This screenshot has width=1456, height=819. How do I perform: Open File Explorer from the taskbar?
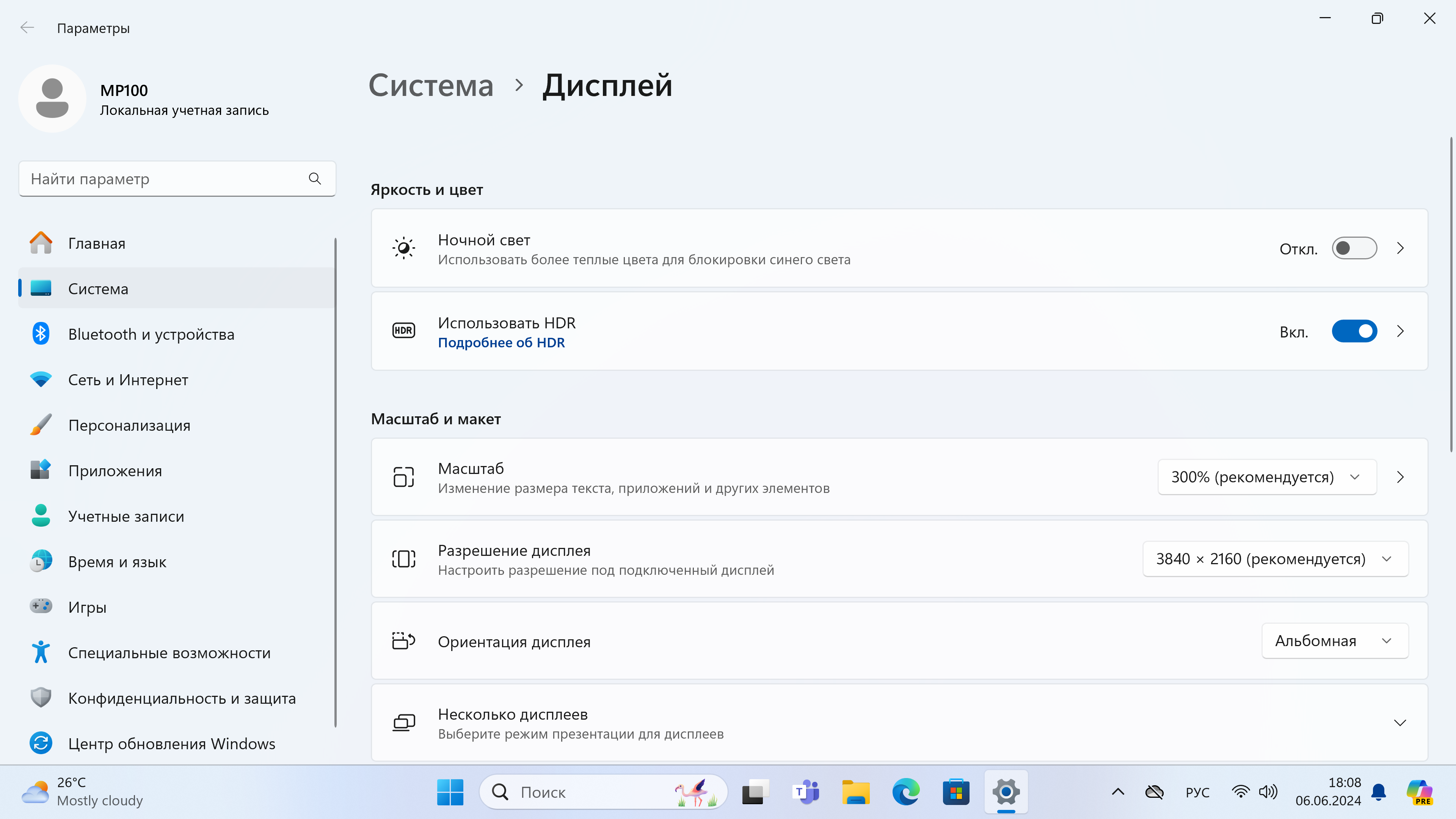click(856, 792)
